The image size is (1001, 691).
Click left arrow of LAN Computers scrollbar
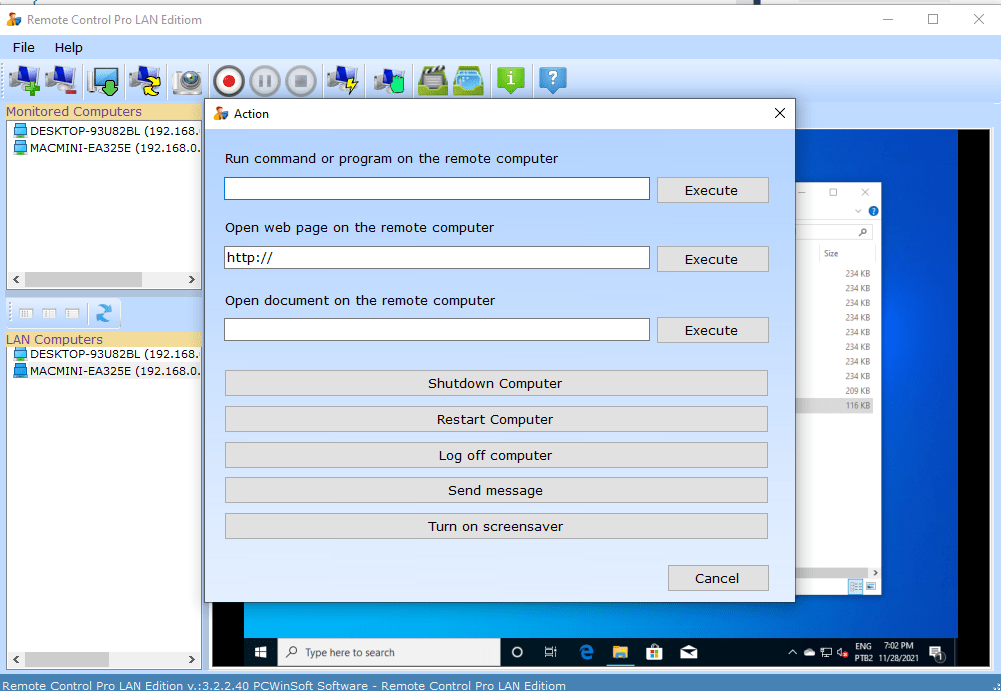16,659
